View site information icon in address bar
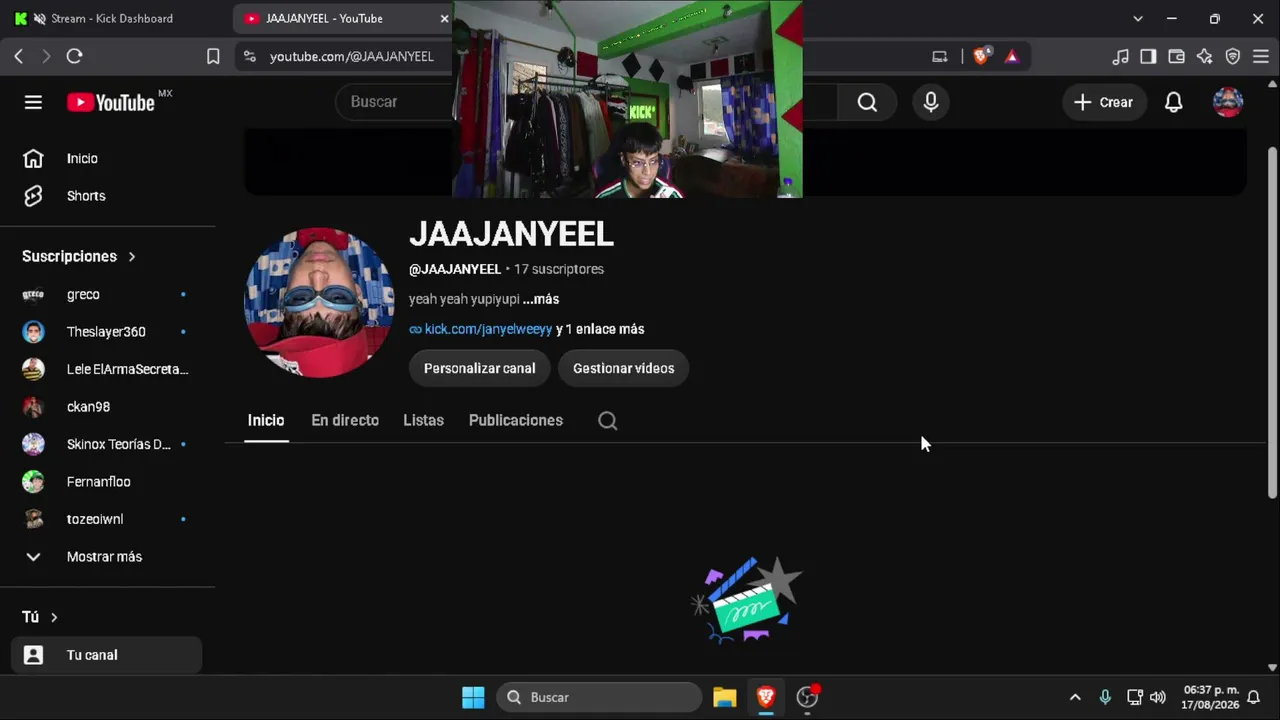 250,57
